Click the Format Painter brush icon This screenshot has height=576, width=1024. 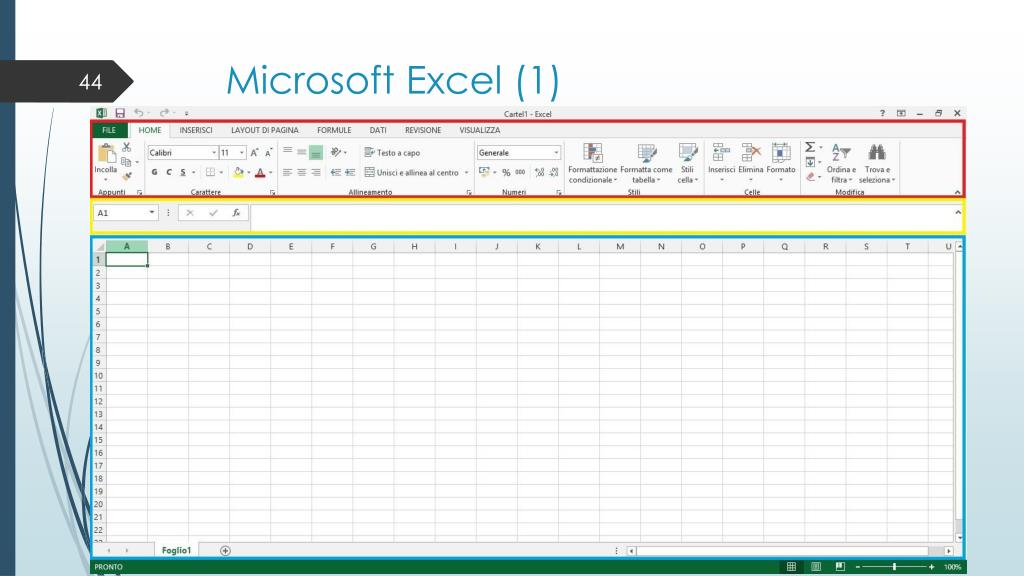point(127,176)
